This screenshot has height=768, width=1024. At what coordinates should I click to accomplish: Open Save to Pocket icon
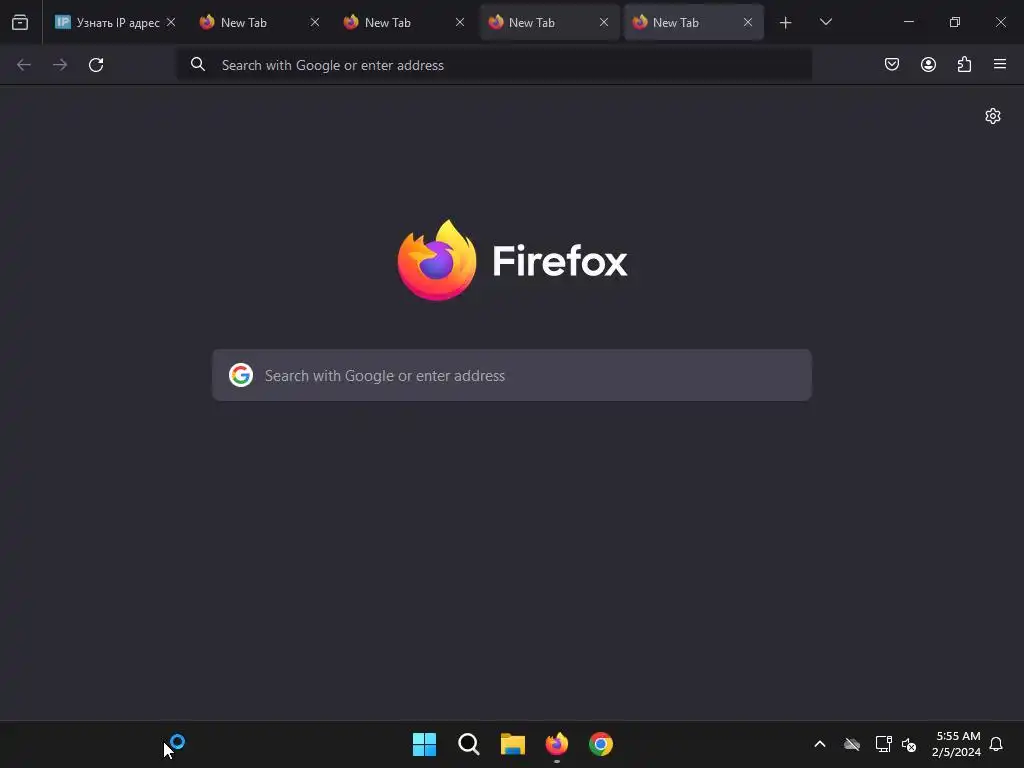tap(891, 64)
